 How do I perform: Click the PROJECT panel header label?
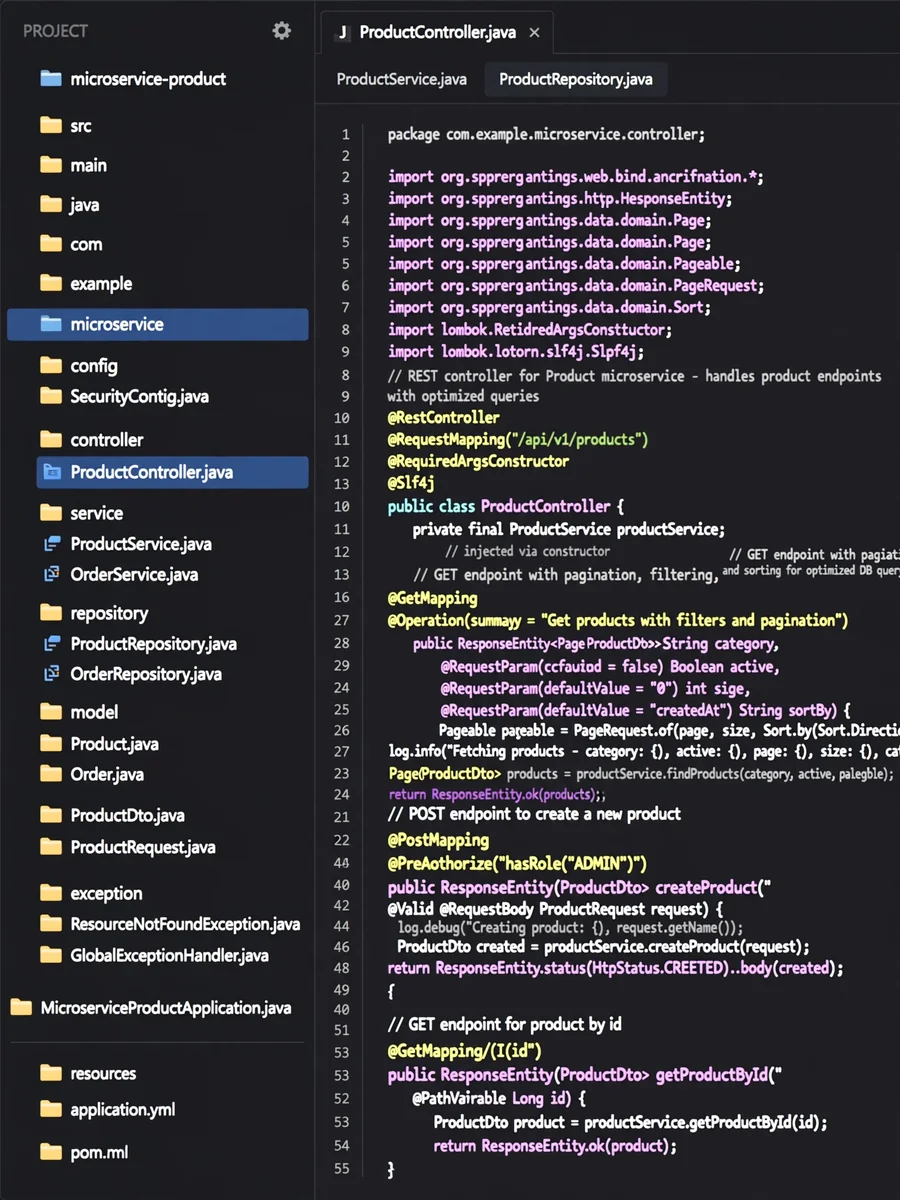click(55, 31)
